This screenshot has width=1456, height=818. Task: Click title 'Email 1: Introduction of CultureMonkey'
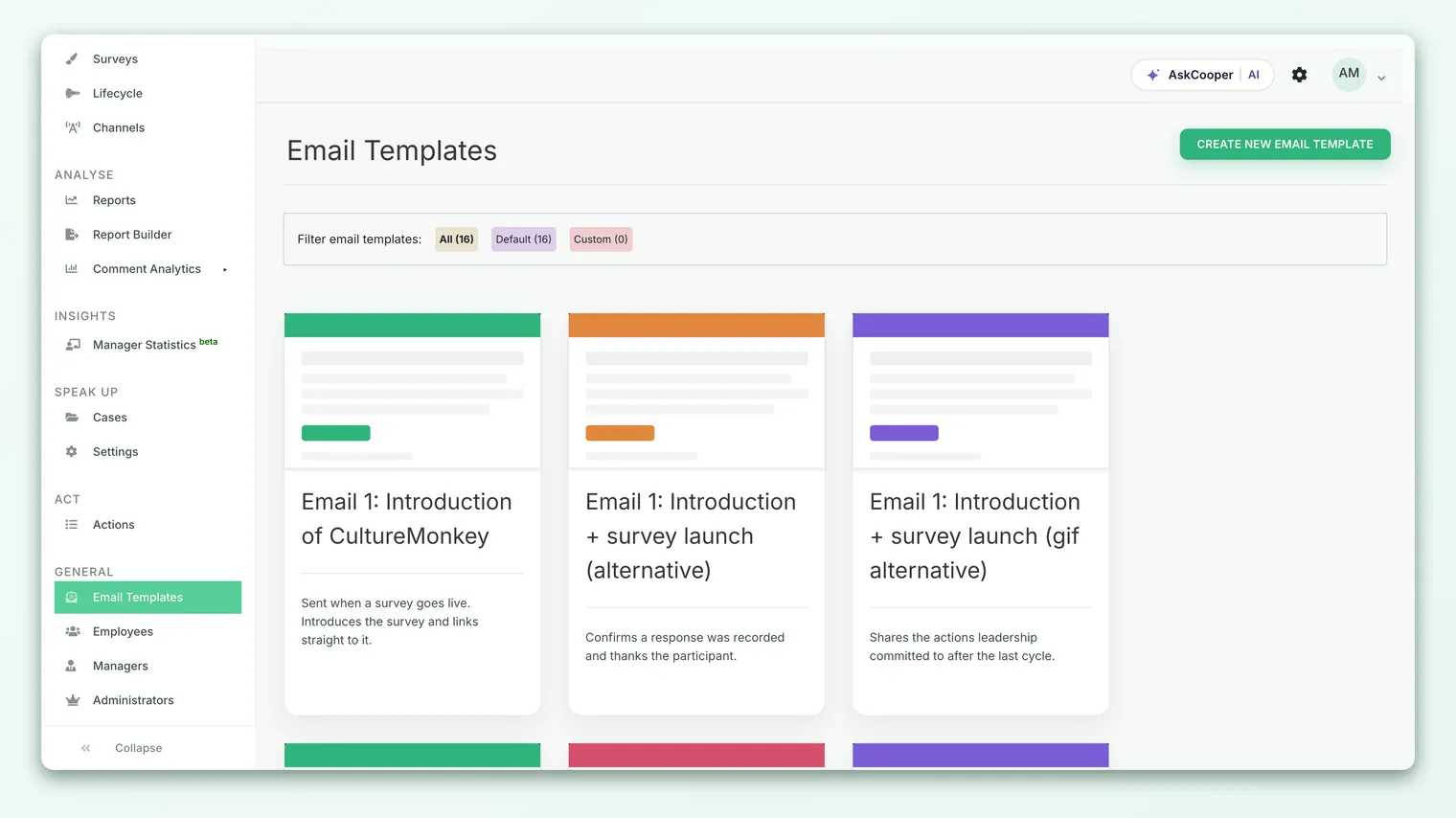coord(406,519)
